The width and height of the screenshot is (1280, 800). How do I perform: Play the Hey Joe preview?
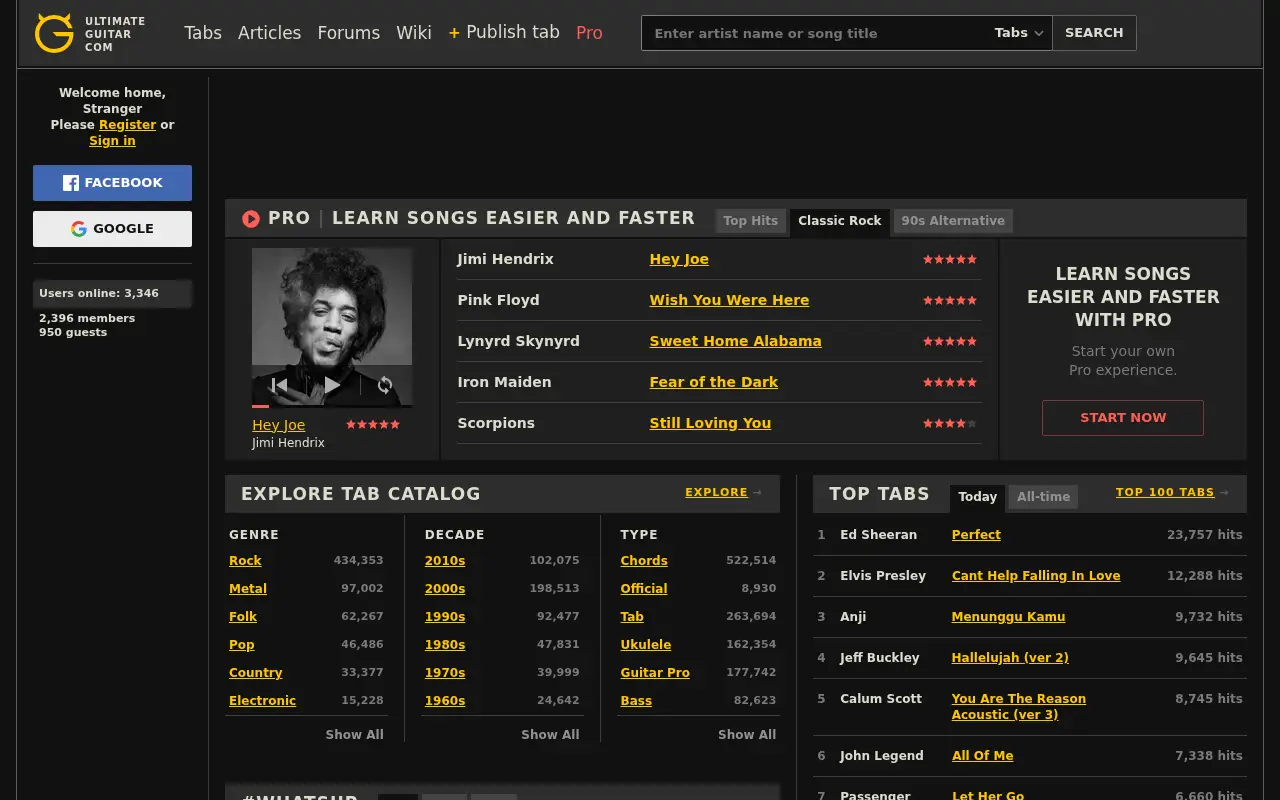[332, 385]
